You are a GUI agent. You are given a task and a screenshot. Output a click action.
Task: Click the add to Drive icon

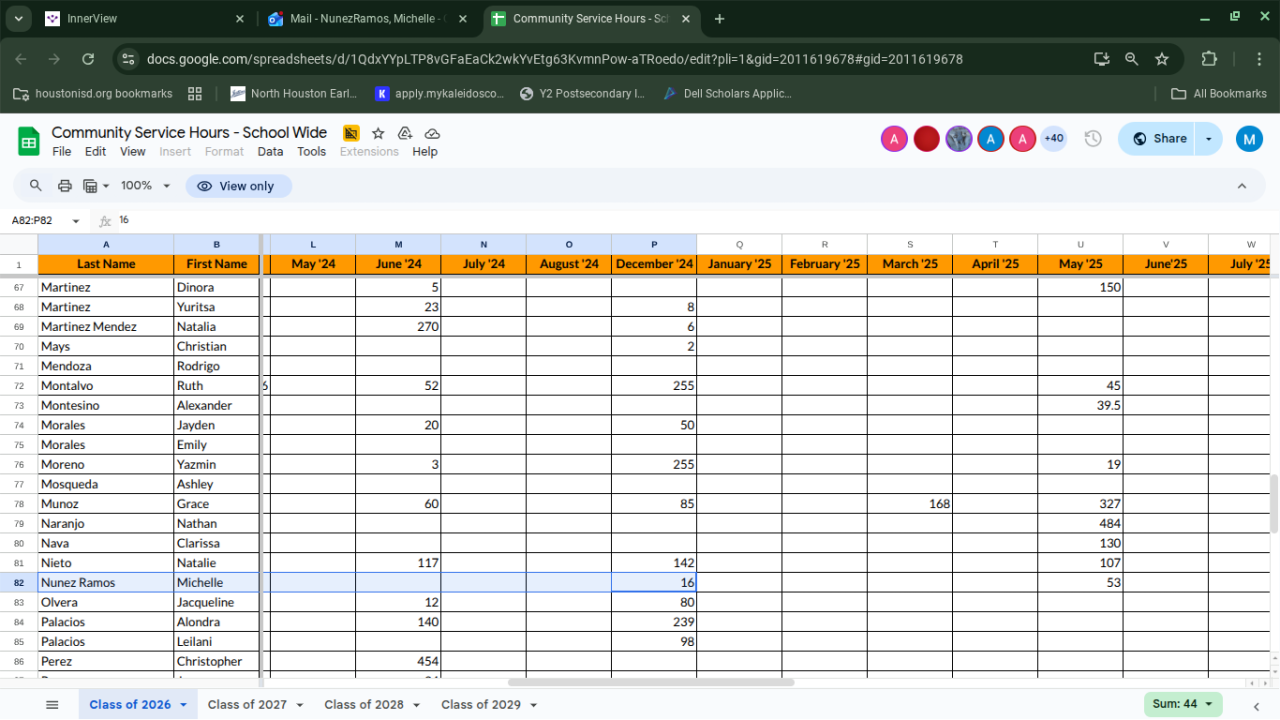[x=405, y=133]
